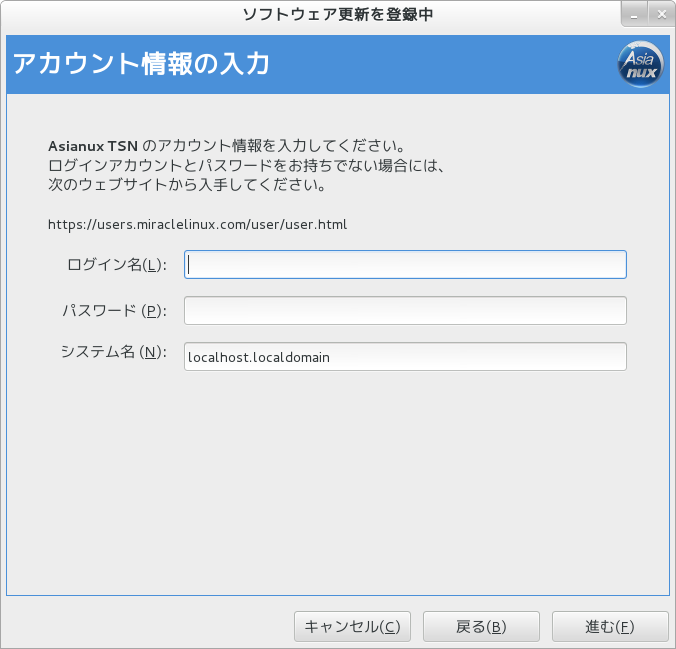Screen dimensions: 676x649
Task: Proceed using the 進む(F) button
Action: (610, 627)
